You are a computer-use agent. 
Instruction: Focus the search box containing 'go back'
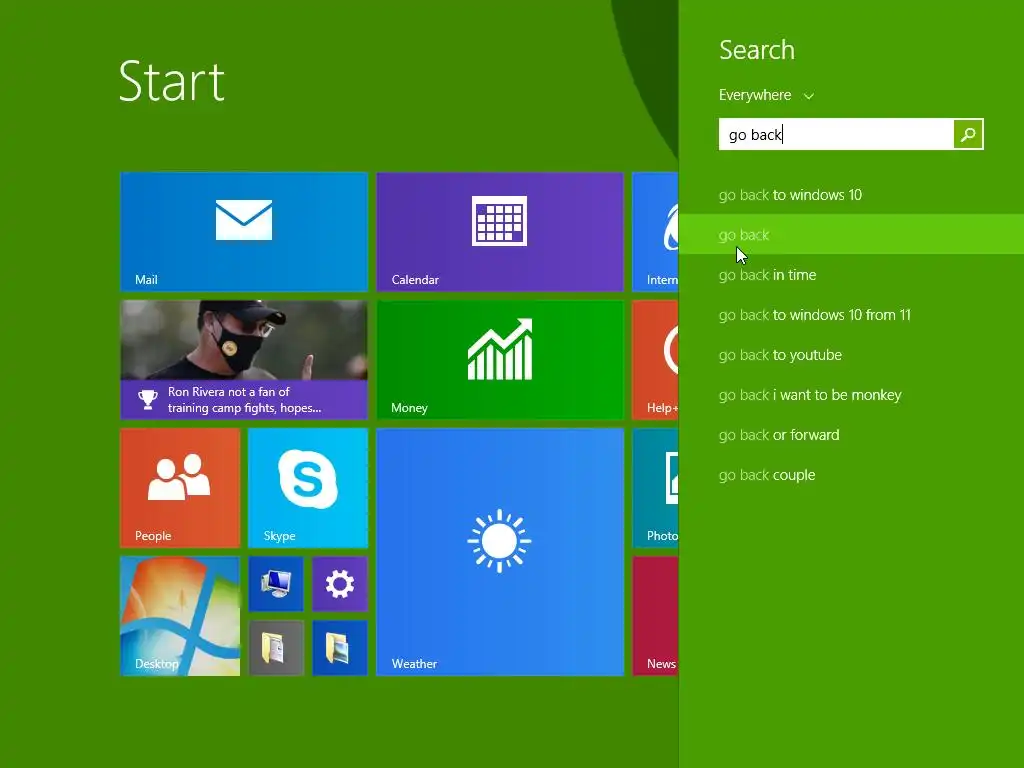click(x=836, y=134)
